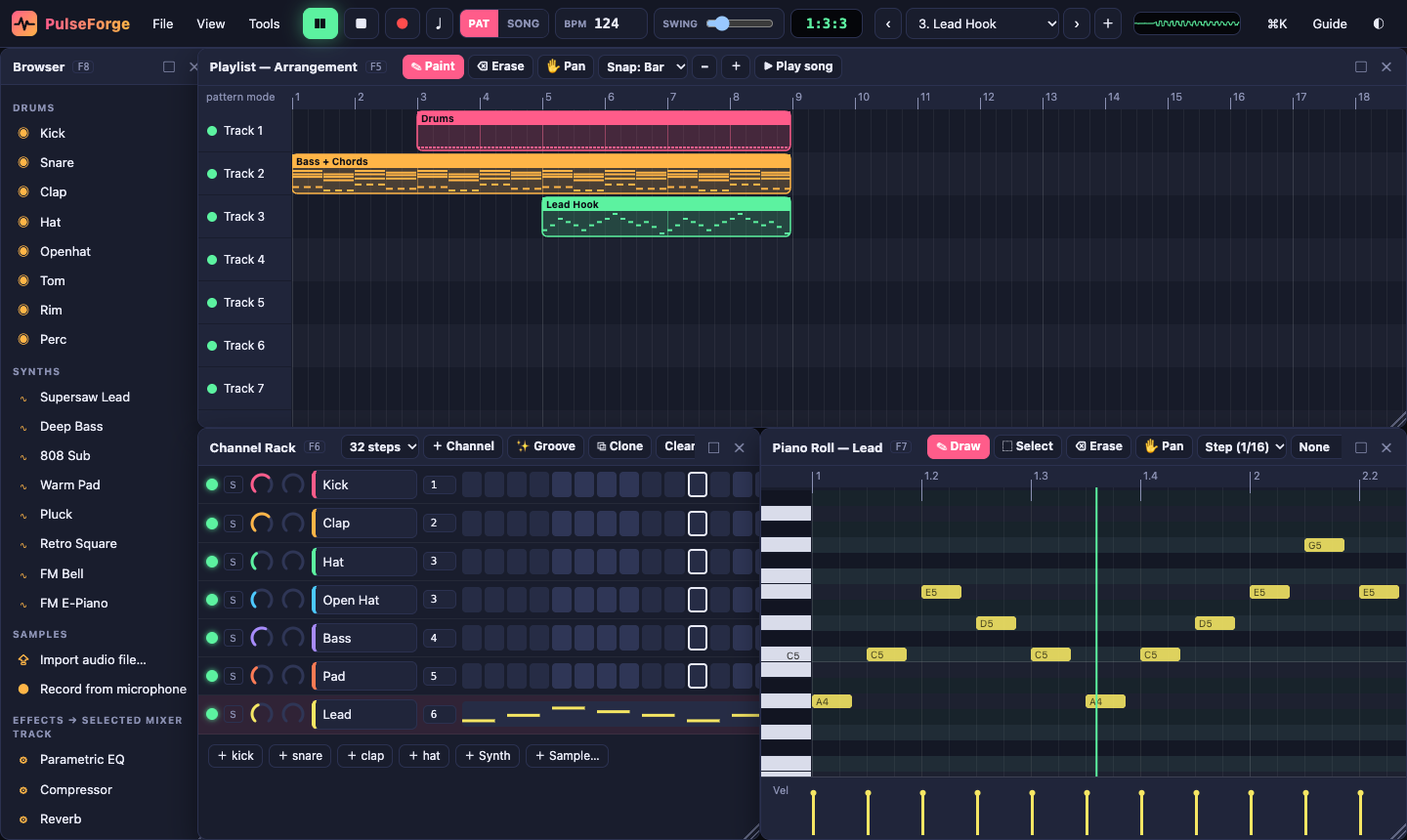
Task: Open the 32 steps dropdown
Action: coord(382,446)
